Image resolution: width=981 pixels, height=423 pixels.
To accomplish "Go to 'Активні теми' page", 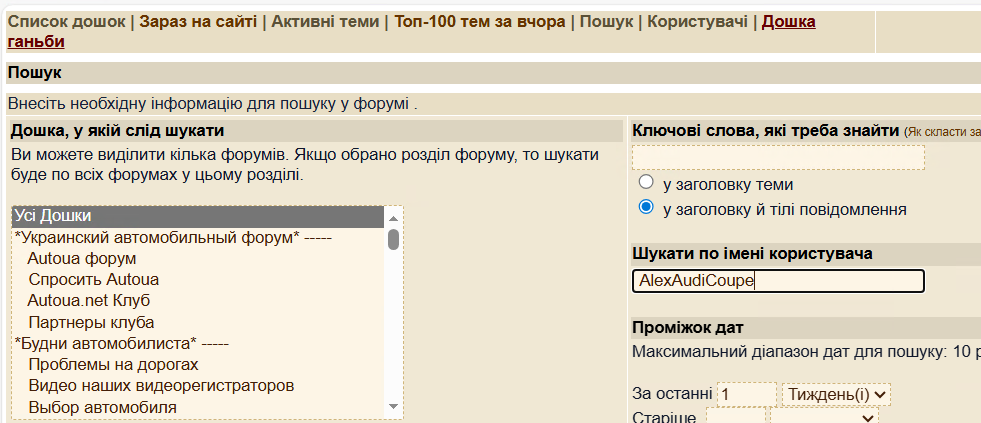I will pos(325,21).
